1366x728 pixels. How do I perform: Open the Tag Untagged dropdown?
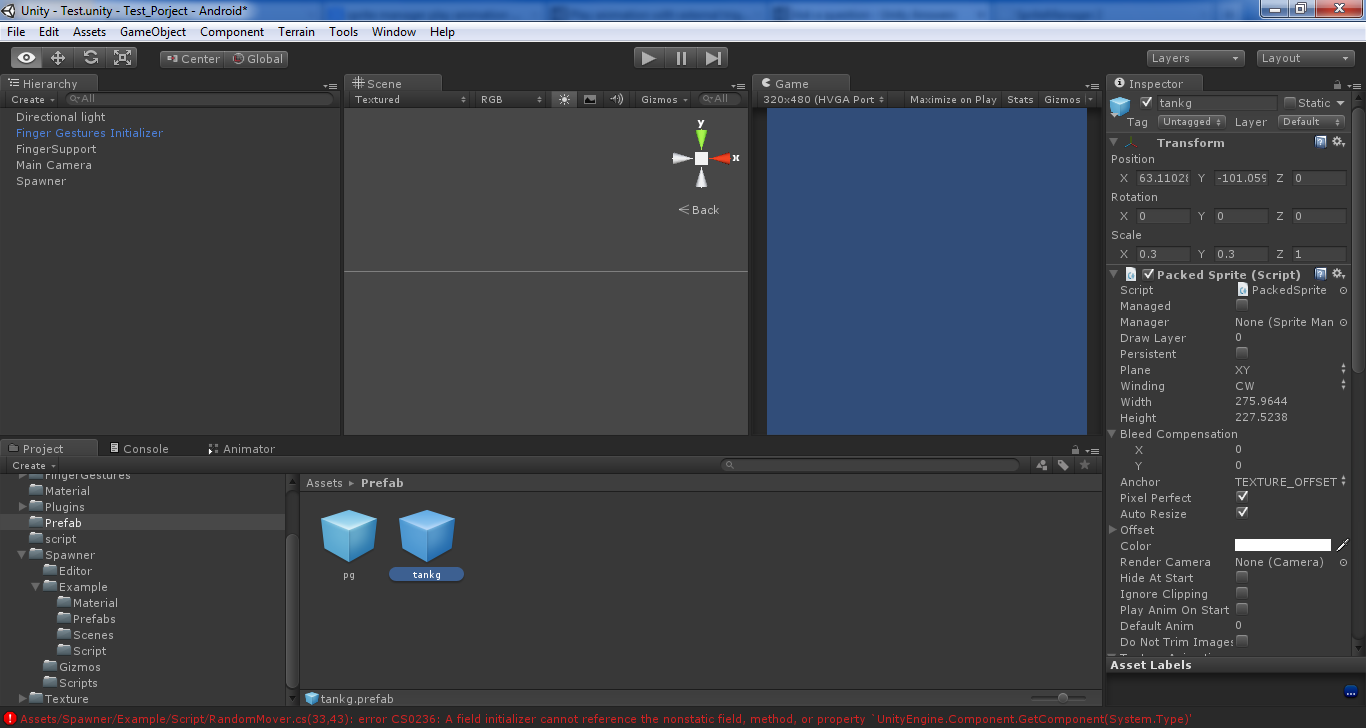coord(1191,122)
